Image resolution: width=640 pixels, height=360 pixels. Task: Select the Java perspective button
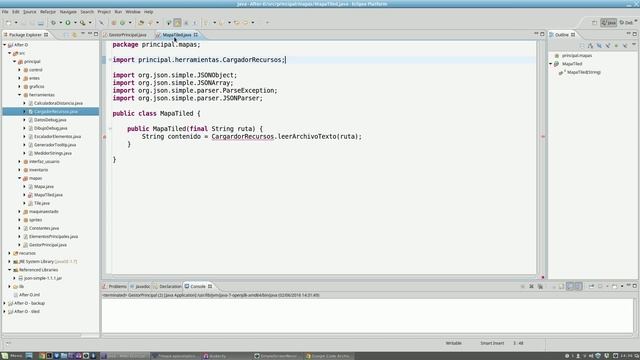pos(609,23)
